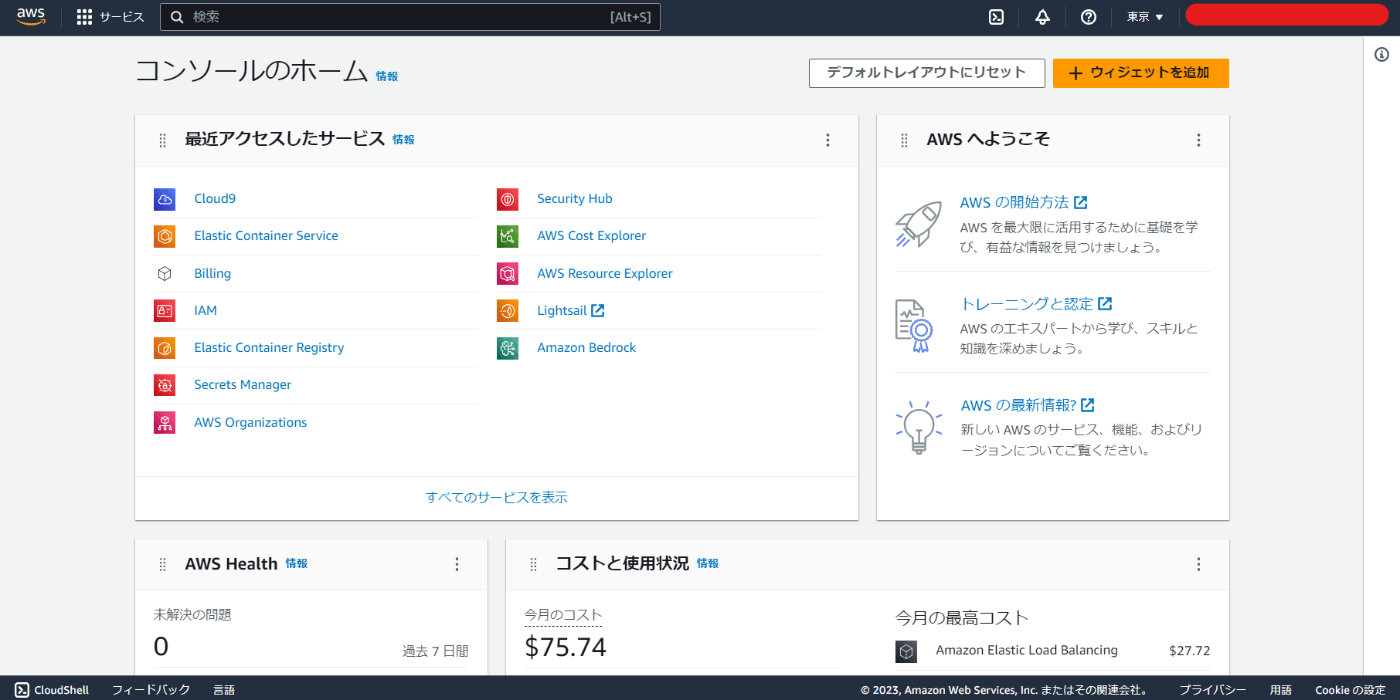The image size is (1400, 700).
Task: Click the Amazon Elastic Load Balancing cost row text
Action: 1027,651
